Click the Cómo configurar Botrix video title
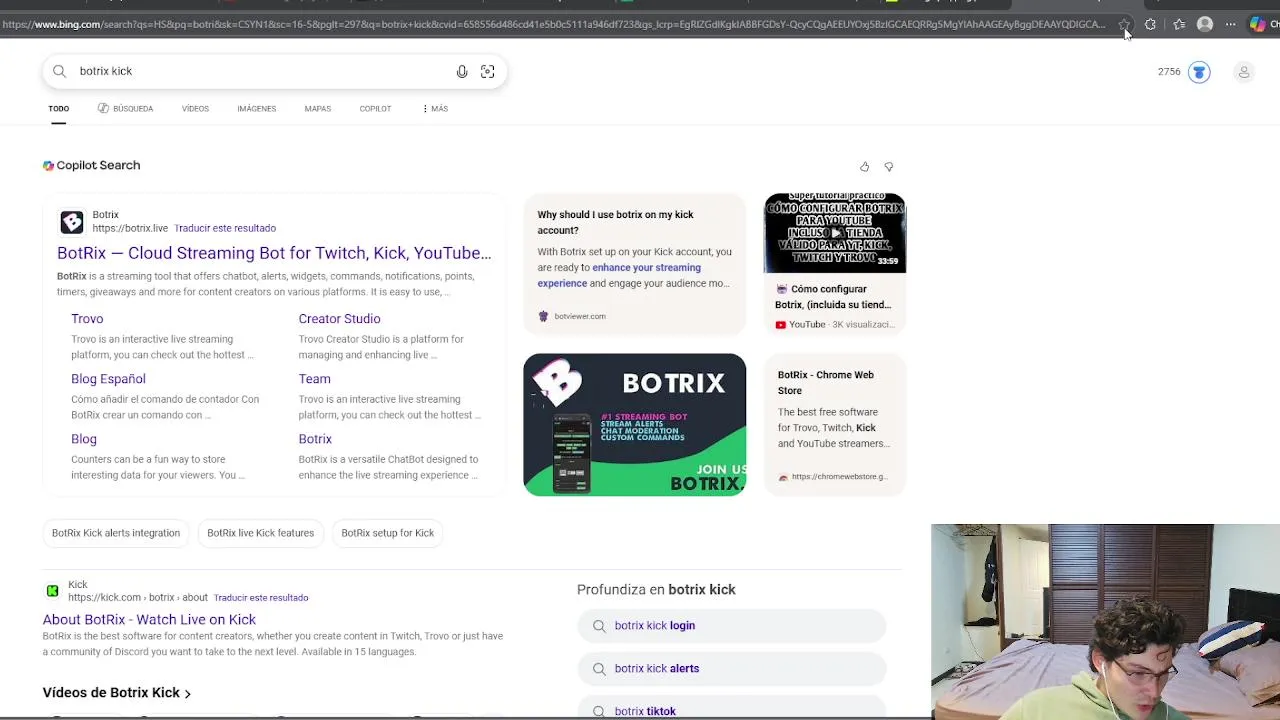Screen dimensions: 1280x720 pos(833,297)
